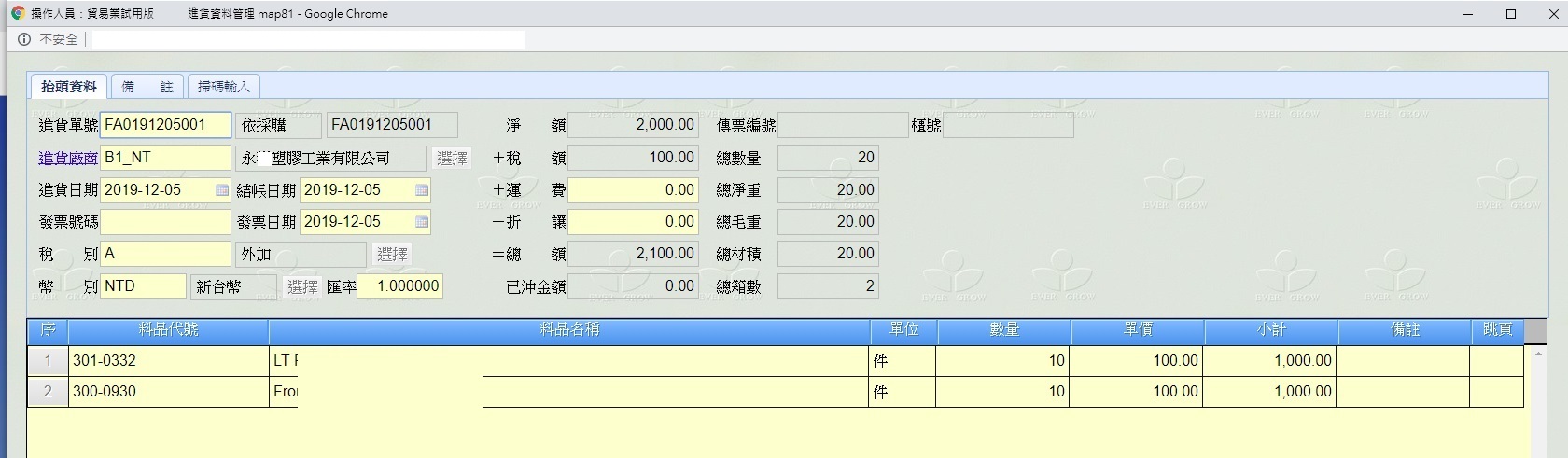Image resolution: width=1568 pixels, height=458 pixels.
Task: Switch to the 掃碼輸入 tab
Action: click(224, 87)
